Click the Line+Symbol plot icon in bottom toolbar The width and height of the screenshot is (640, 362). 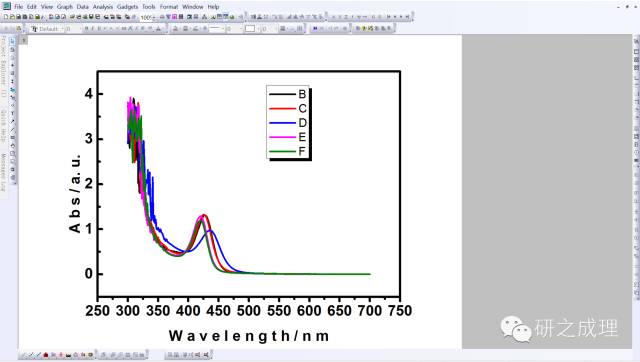(x=38, y=355)
